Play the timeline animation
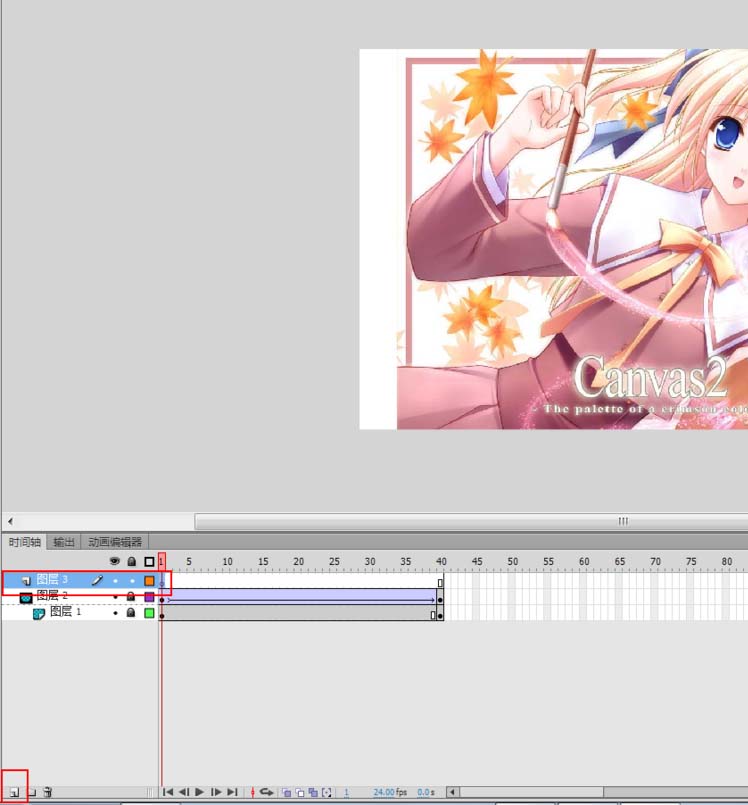The height and width of the screenshot is (805, 748). 200,792
